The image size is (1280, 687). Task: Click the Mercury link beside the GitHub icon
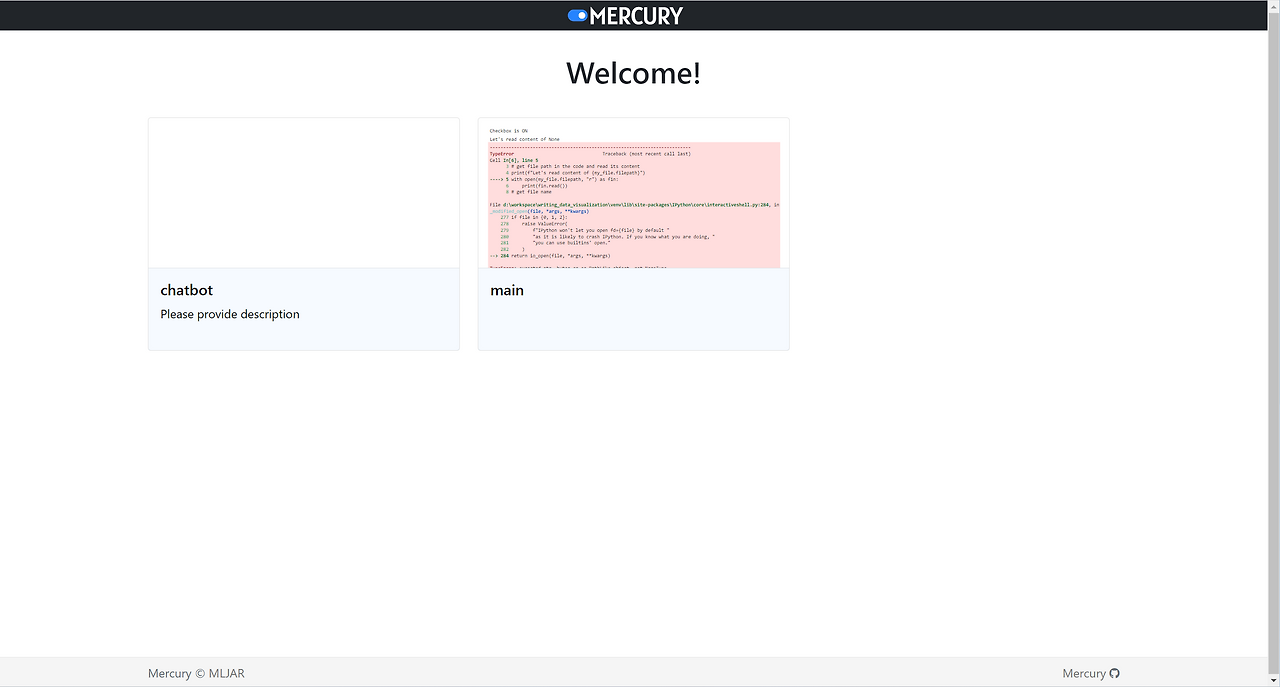point(1083,673)
